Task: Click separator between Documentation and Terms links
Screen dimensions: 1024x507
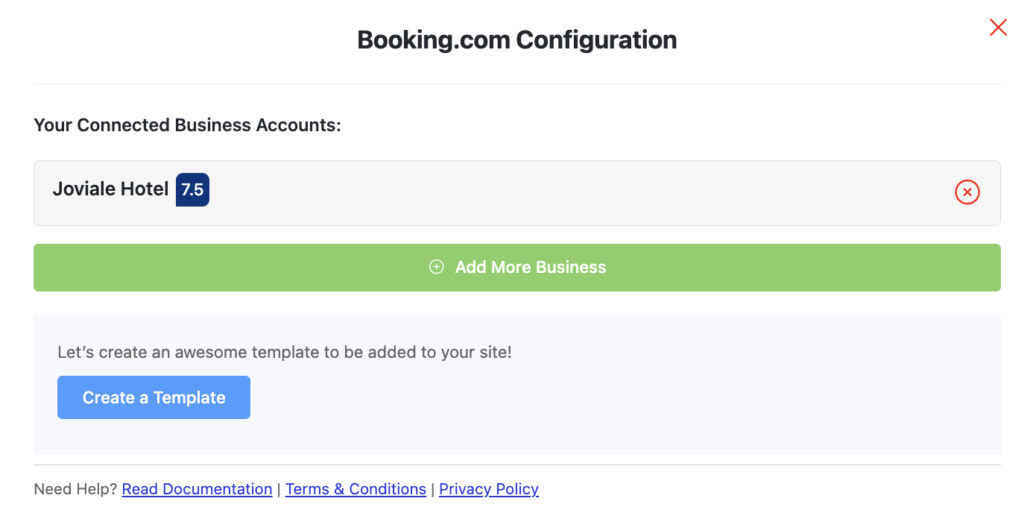Action: (279, 489)
